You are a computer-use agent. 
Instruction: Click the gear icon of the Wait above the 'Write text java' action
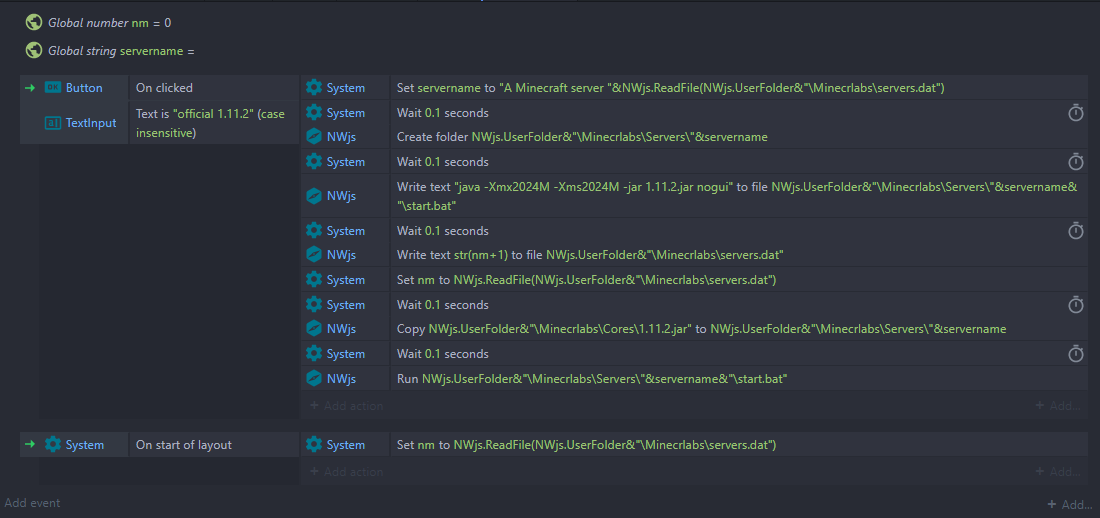(x=314, y=161)
